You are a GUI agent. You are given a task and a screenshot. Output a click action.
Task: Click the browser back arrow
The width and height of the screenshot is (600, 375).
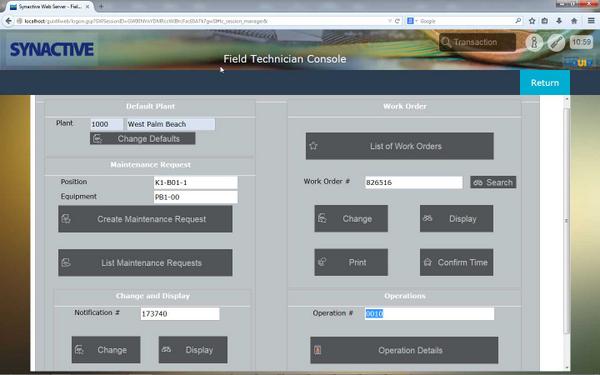(8, 21)
